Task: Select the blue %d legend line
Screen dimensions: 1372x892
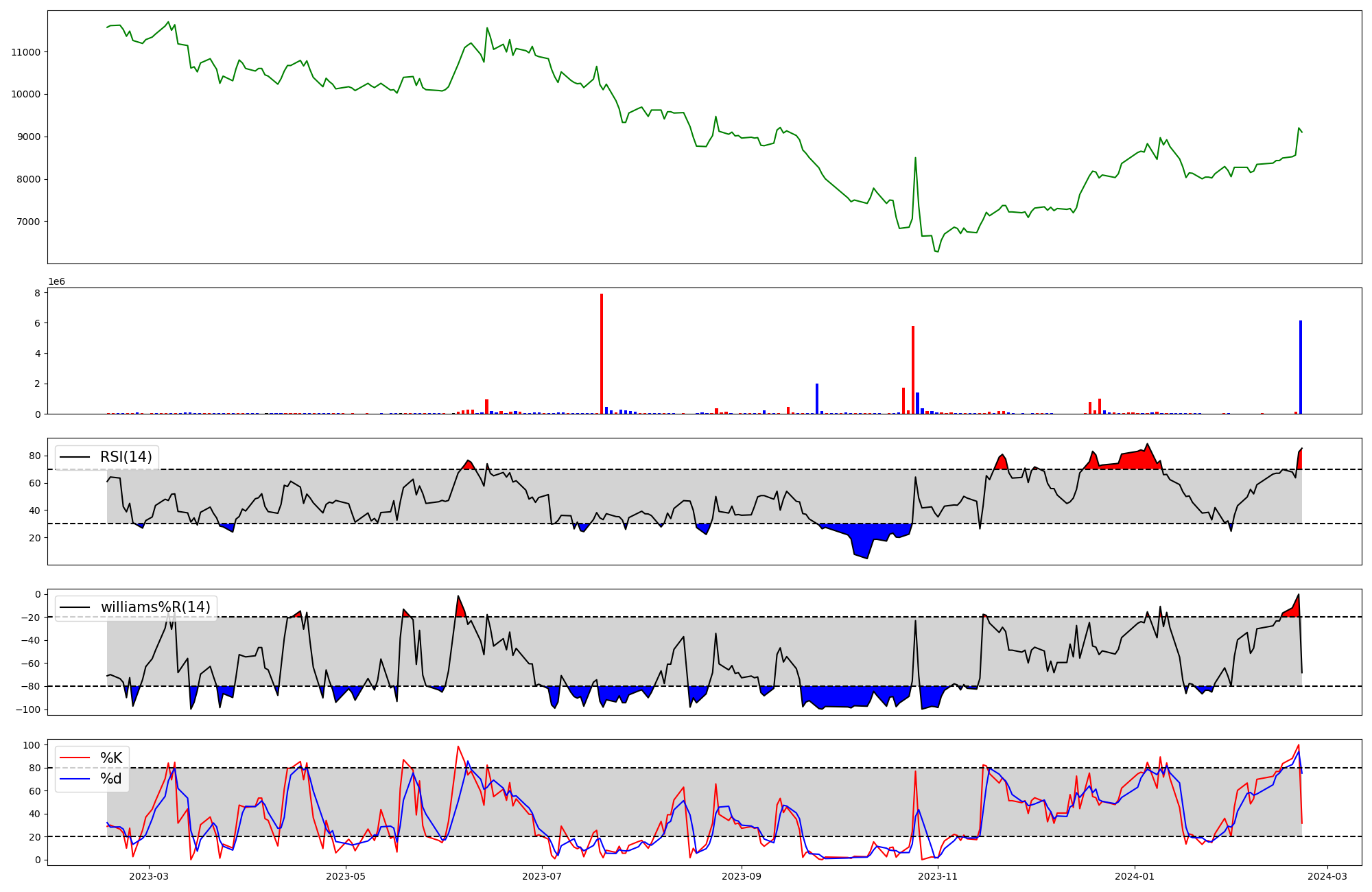Action: [x=75, y=779]
